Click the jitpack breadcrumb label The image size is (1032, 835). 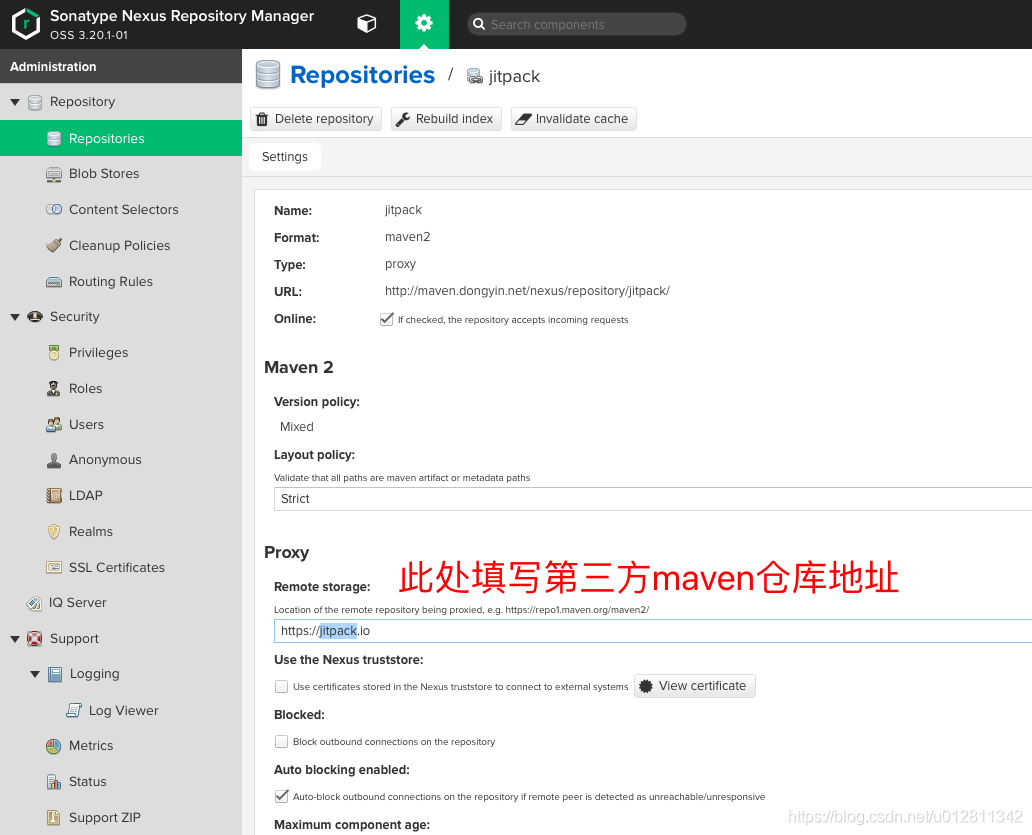coord(514,76)
